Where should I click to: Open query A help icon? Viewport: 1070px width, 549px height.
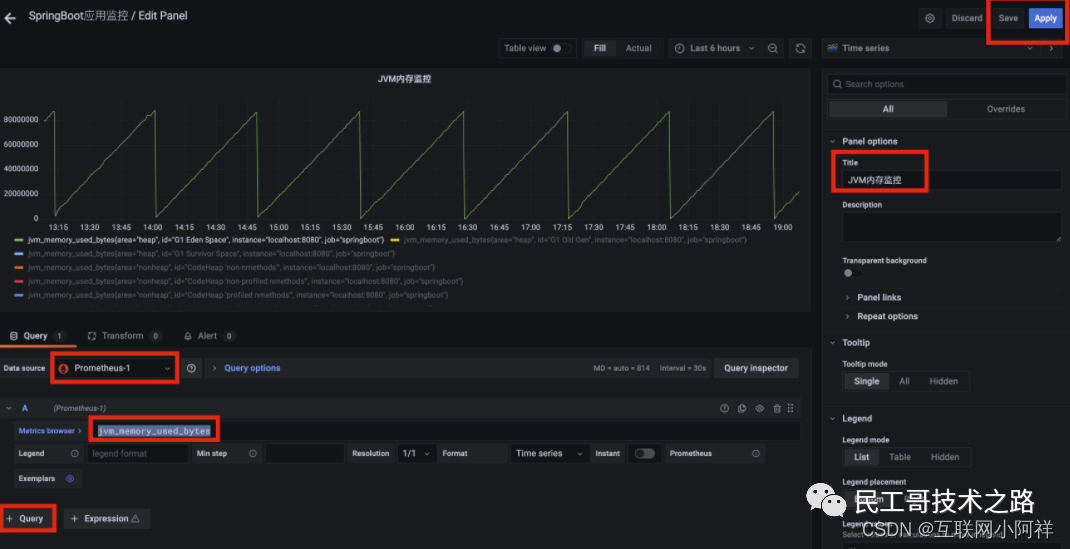tap(725, 409)
